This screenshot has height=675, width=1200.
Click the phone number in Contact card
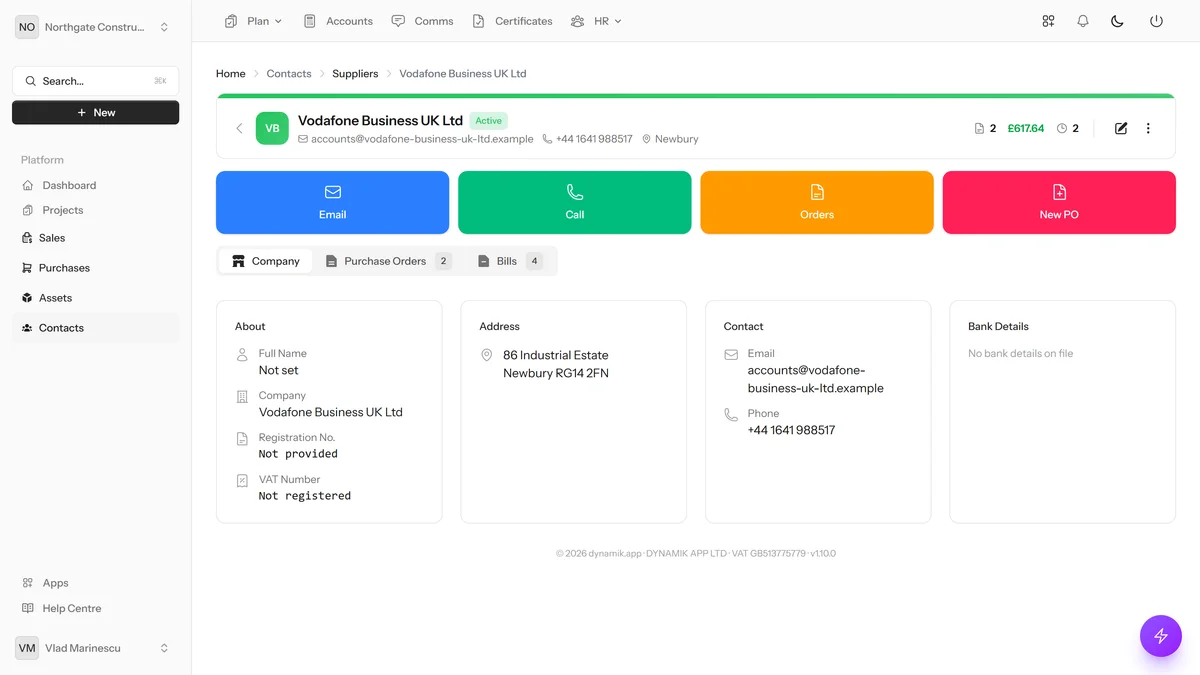point(791,431)
